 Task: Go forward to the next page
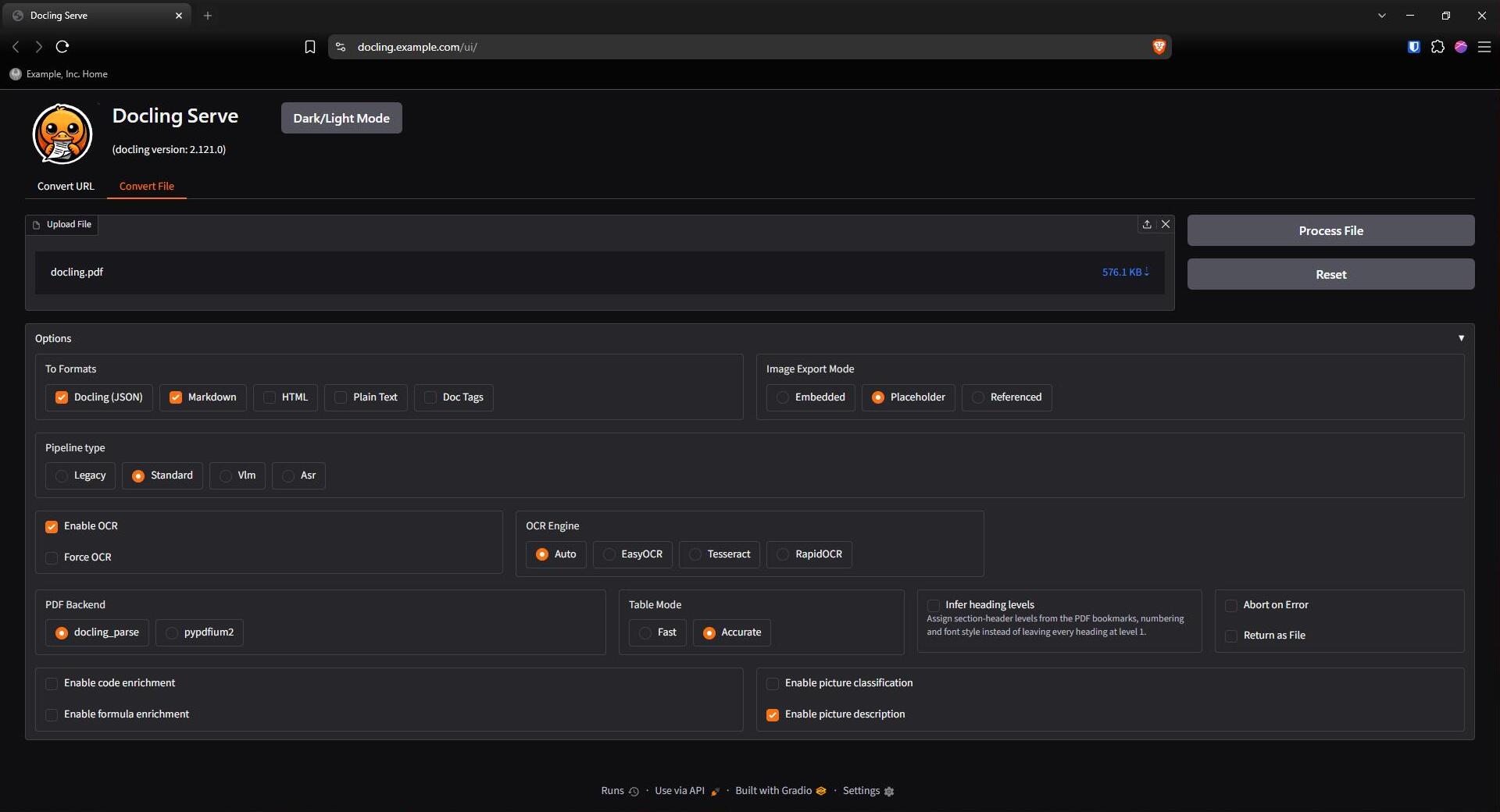tap(38, 47)
